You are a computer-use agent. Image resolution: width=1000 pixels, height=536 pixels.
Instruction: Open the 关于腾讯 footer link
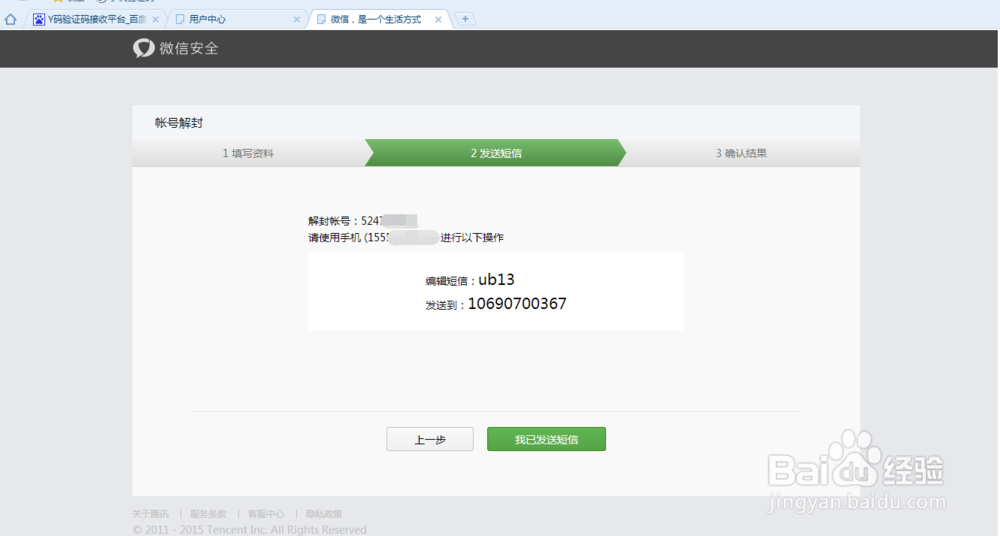150,514
